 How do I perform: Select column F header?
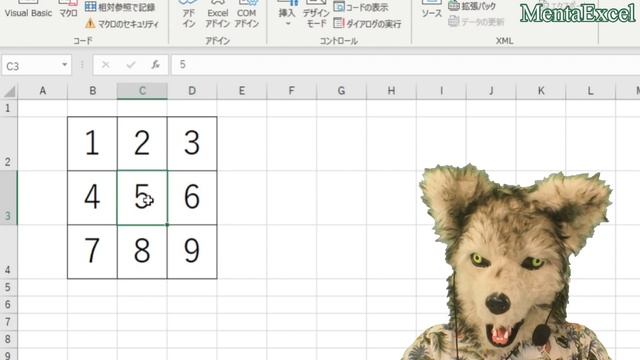click(291, 91)
